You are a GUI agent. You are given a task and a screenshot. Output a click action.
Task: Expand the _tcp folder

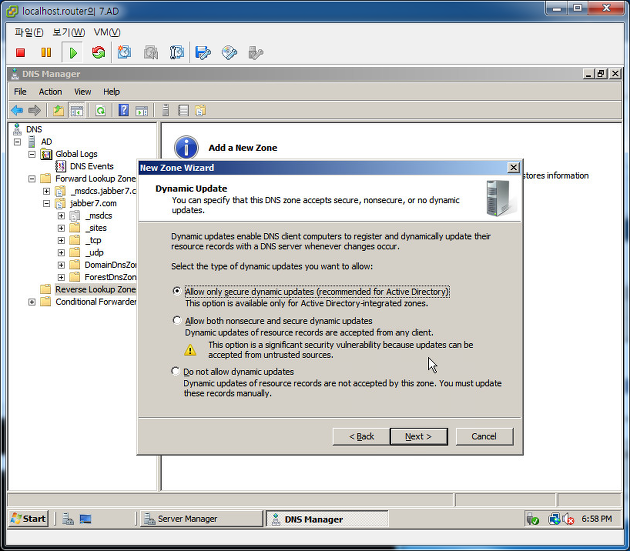pyautogui.click(x=61, y=240)
